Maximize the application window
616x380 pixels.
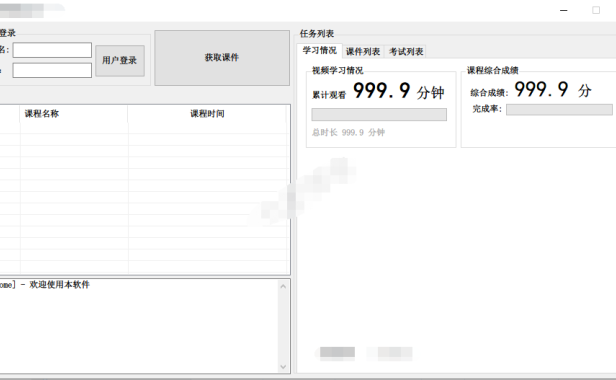[x=596, y=10]
